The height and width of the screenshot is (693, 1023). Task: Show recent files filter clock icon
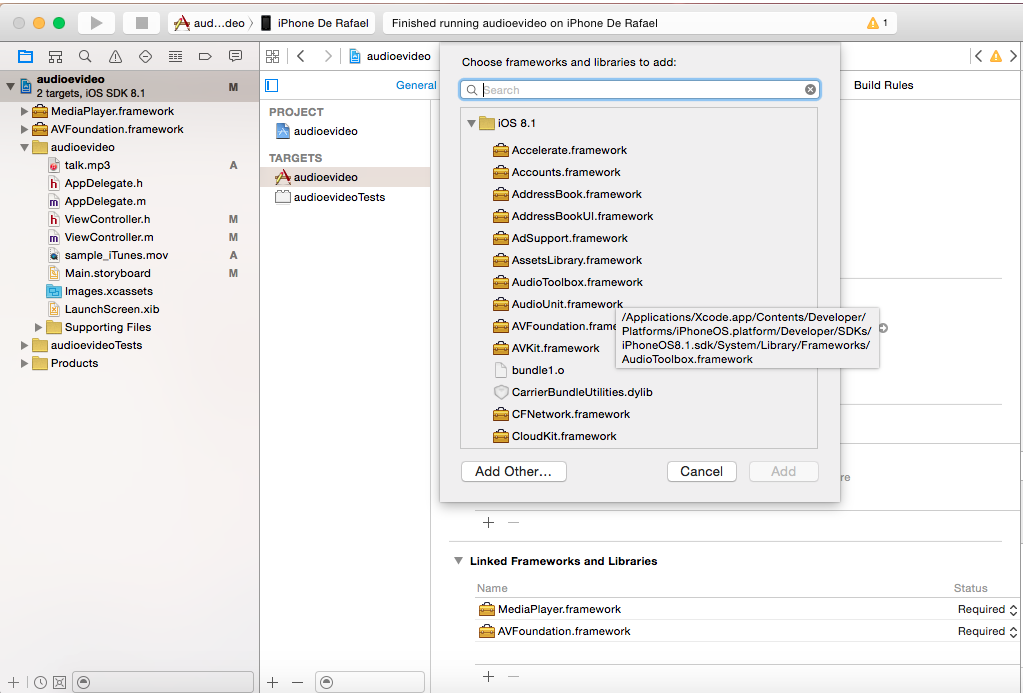pos(40,683)
